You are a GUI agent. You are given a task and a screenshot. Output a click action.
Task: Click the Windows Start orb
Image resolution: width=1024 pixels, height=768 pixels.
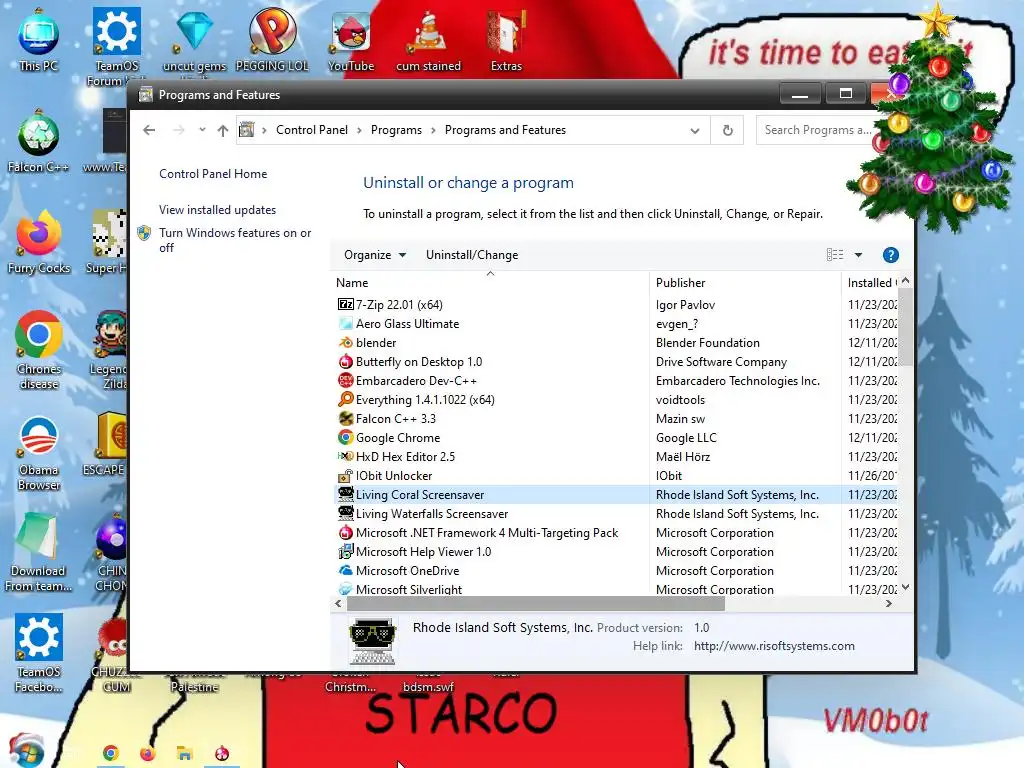coord(26,751)
